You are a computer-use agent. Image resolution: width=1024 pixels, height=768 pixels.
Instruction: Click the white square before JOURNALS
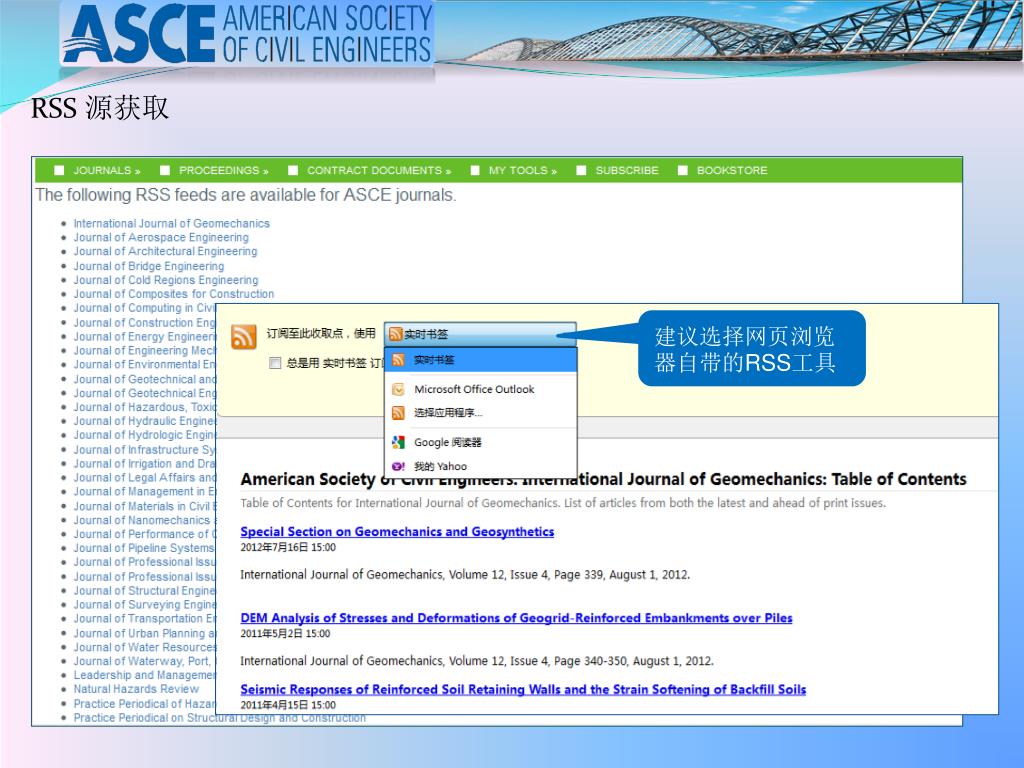(59, 170)
